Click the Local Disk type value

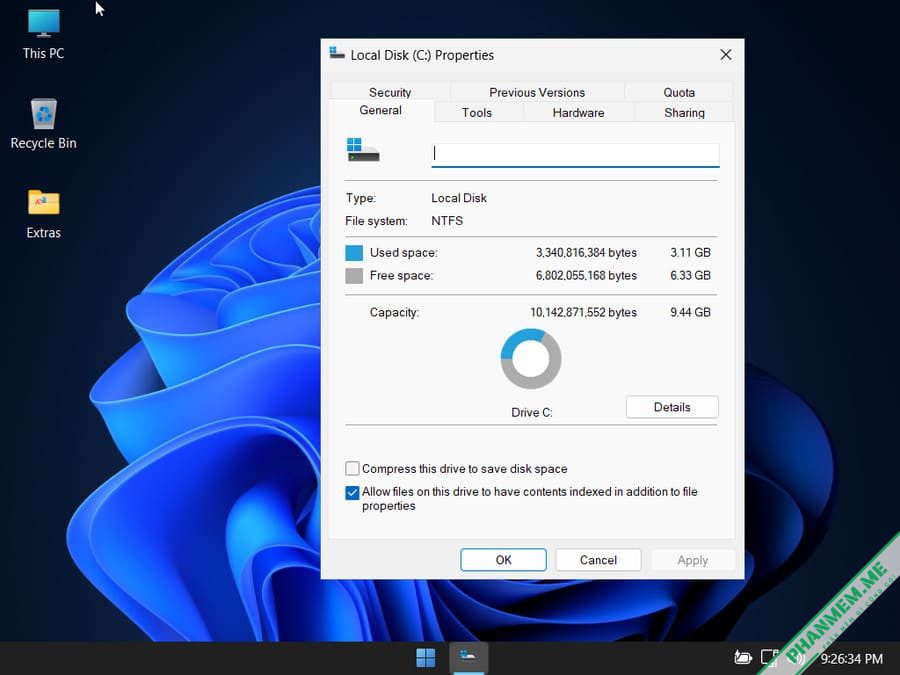point(459,198)
